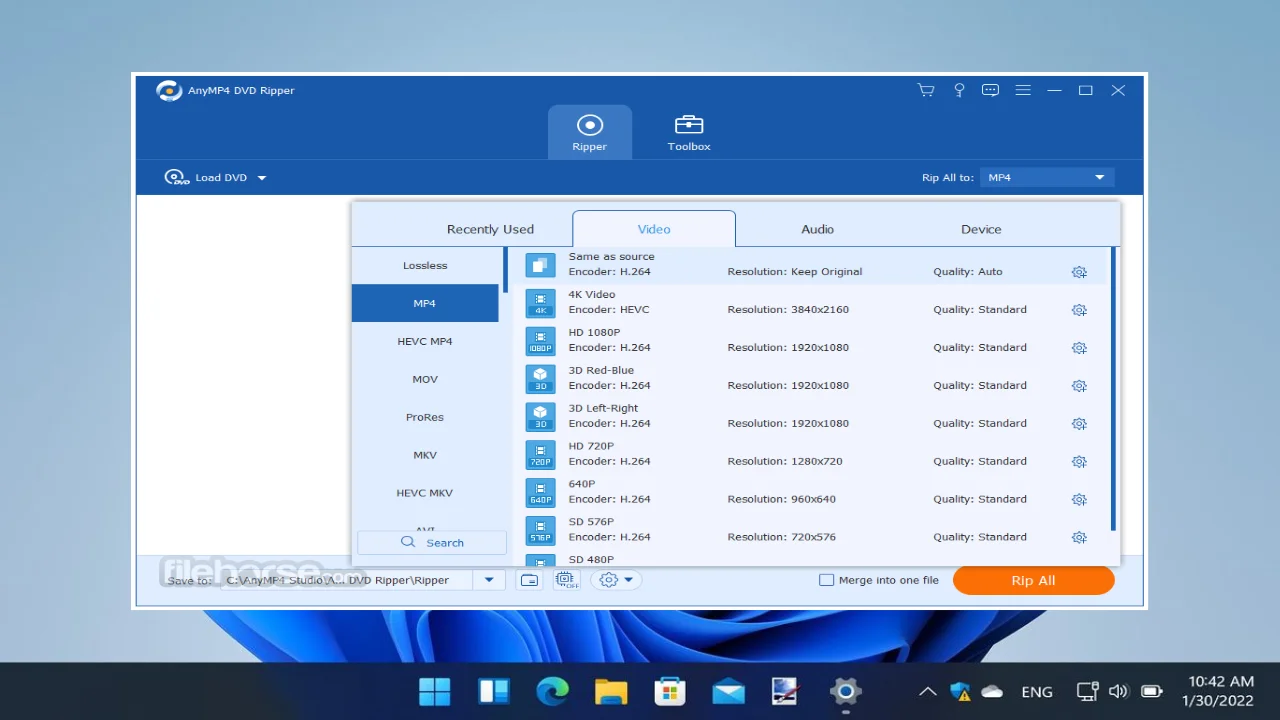Open the settings gear dropdown in bottom bar
This screenshot has height=720, width=1280.
pyautogui.click(x=616, y=580)
